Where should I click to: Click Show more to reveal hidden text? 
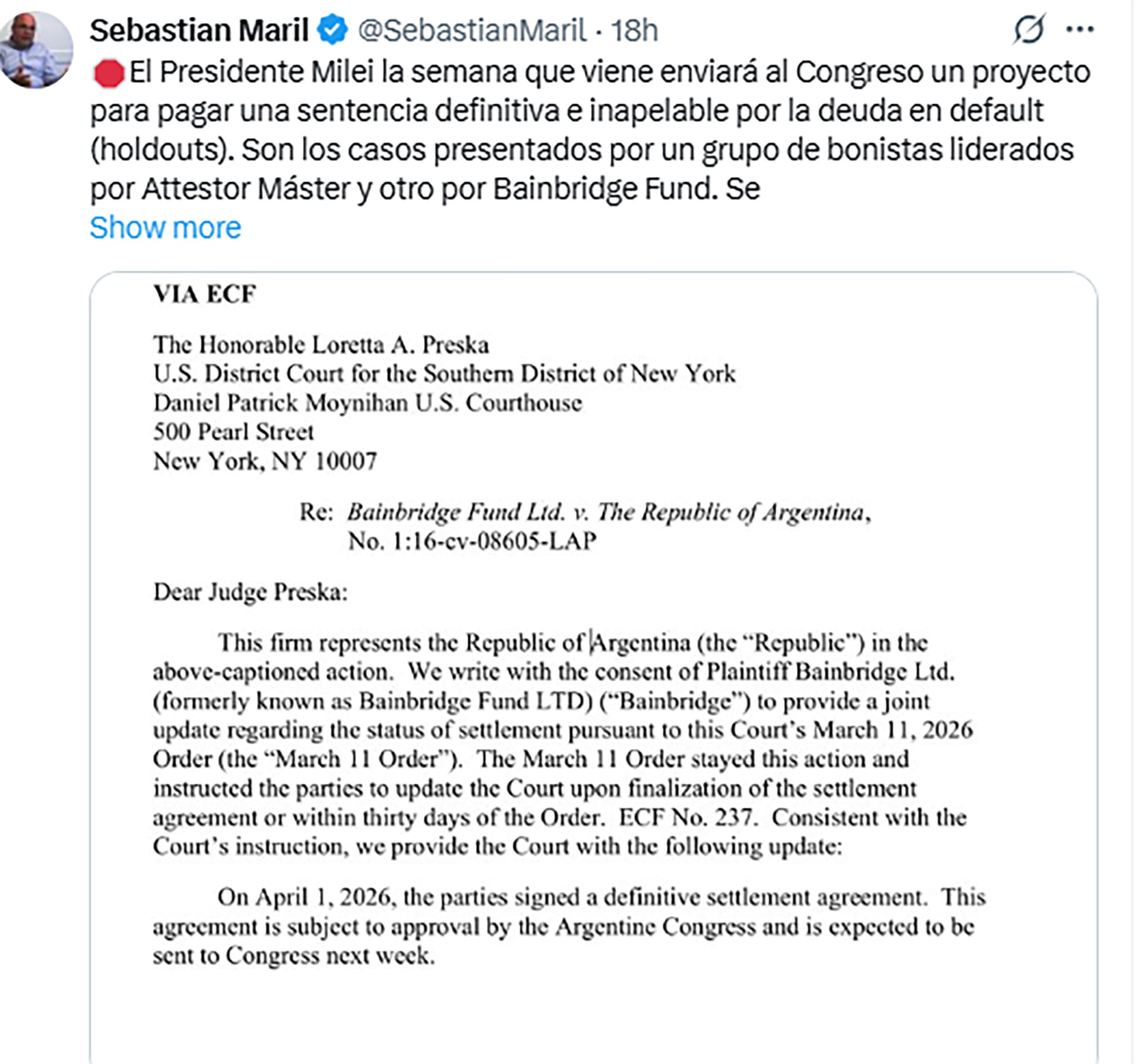[x=165, y=227]
